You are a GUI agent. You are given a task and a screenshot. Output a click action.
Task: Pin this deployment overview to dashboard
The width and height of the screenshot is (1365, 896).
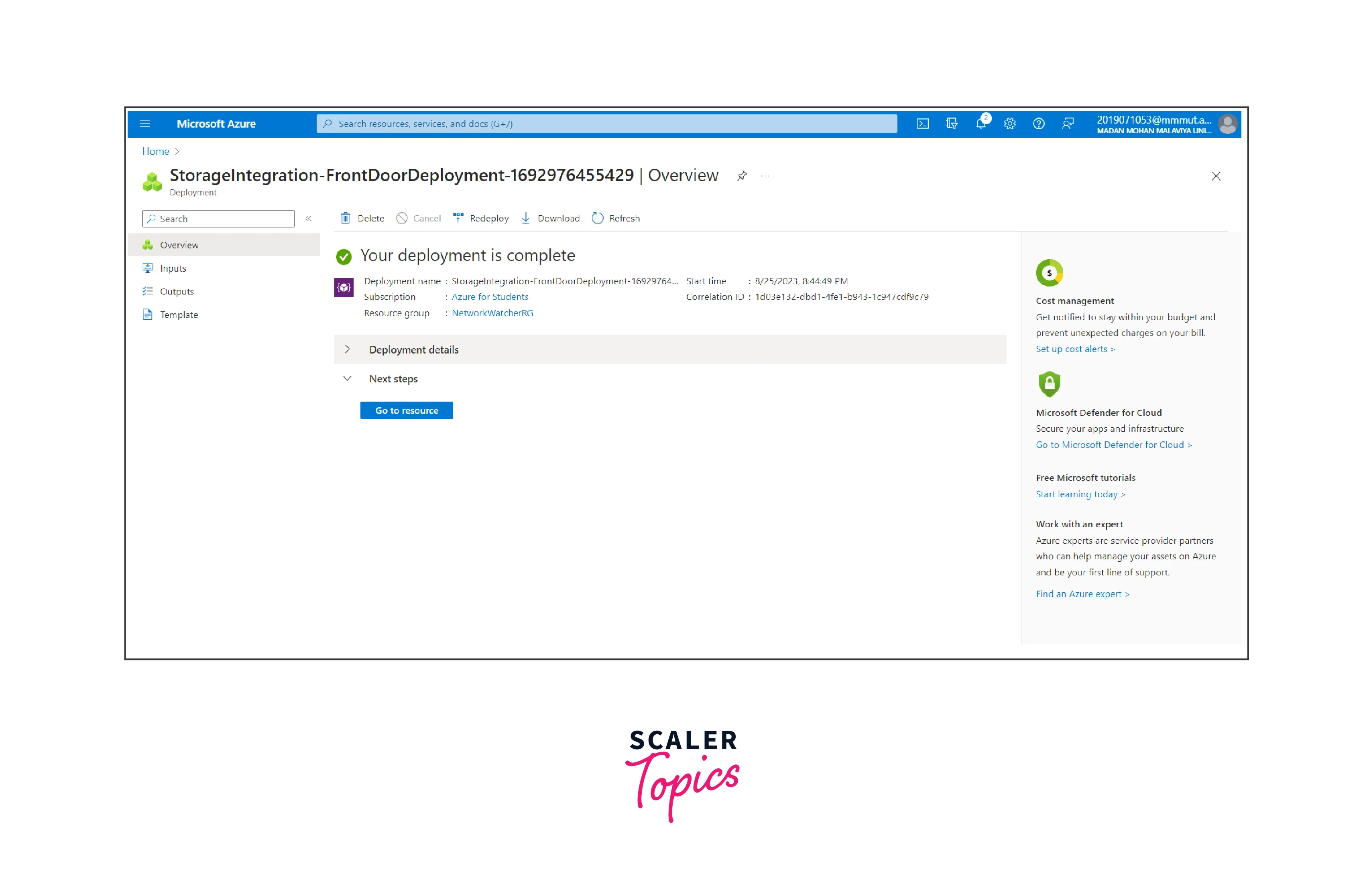point(742,176)
